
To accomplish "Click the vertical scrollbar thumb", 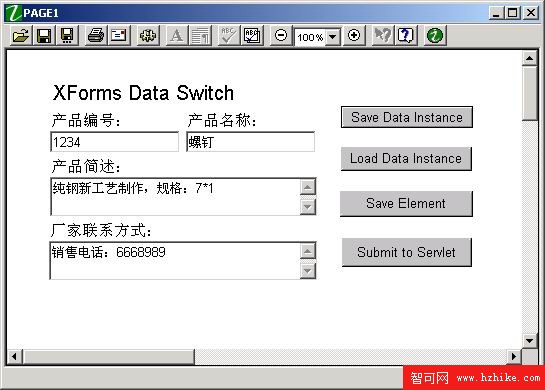I will click(x=530, y=93).
